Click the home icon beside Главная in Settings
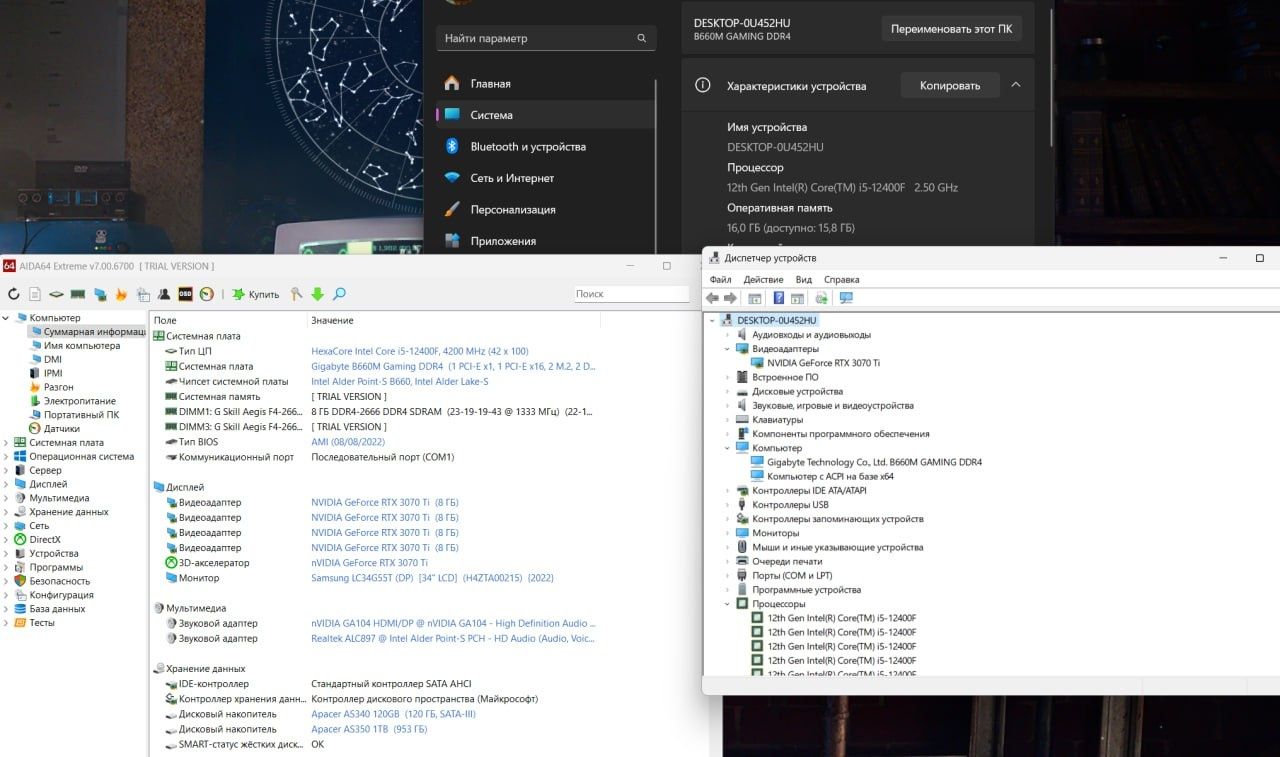 tap(452, 83)
